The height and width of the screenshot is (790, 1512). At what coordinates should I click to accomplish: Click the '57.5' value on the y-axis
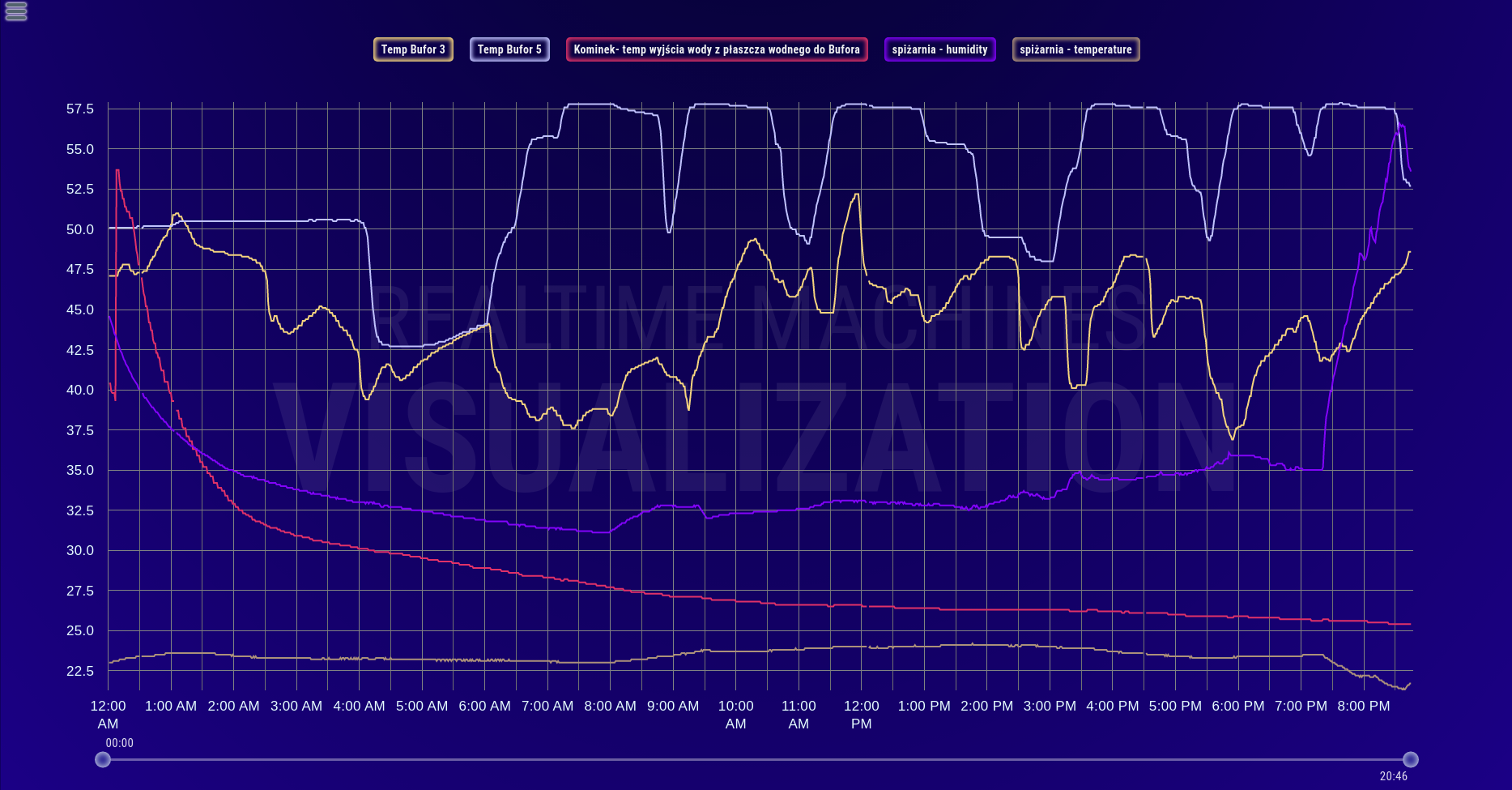79,109
